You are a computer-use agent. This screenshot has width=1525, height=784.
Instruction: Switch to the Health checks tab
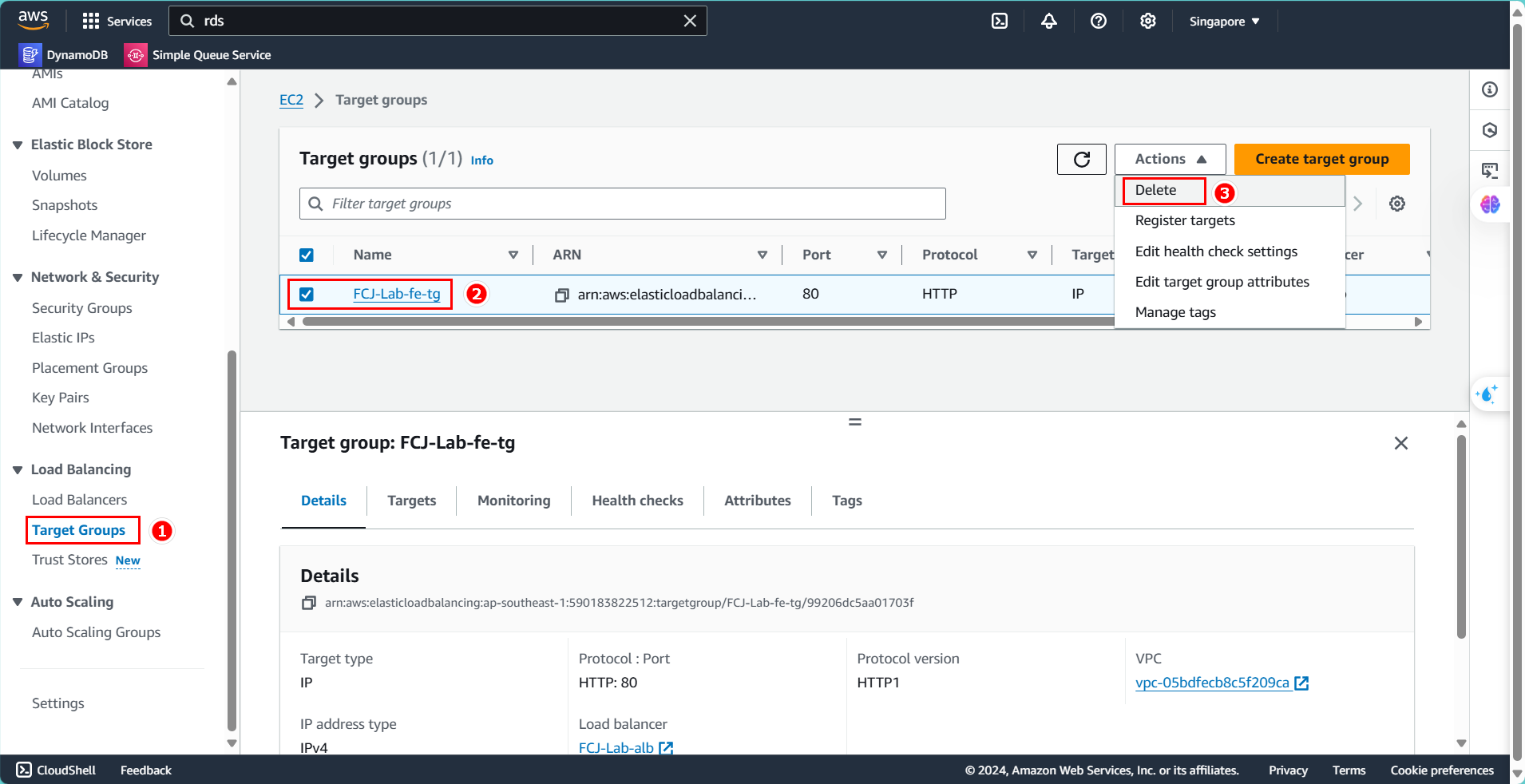coord(638,501)
